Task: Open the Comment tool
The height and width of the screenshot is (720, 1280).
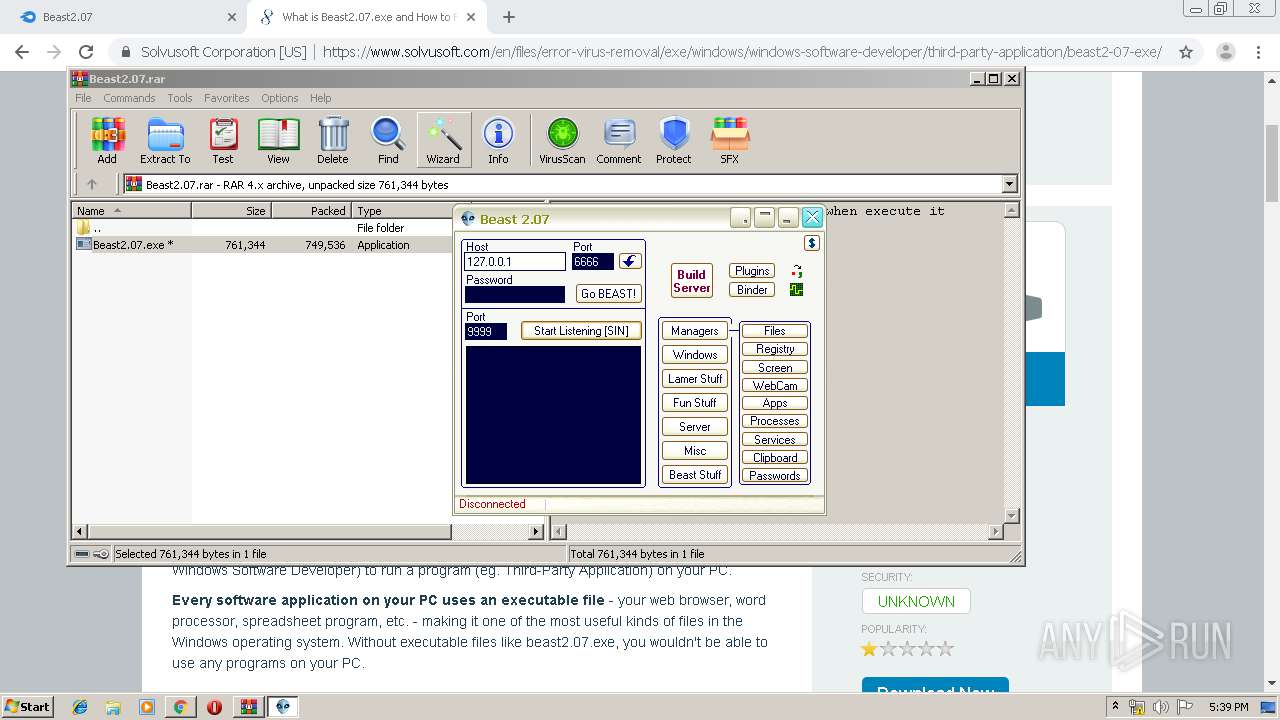Action: click(619, 140)
